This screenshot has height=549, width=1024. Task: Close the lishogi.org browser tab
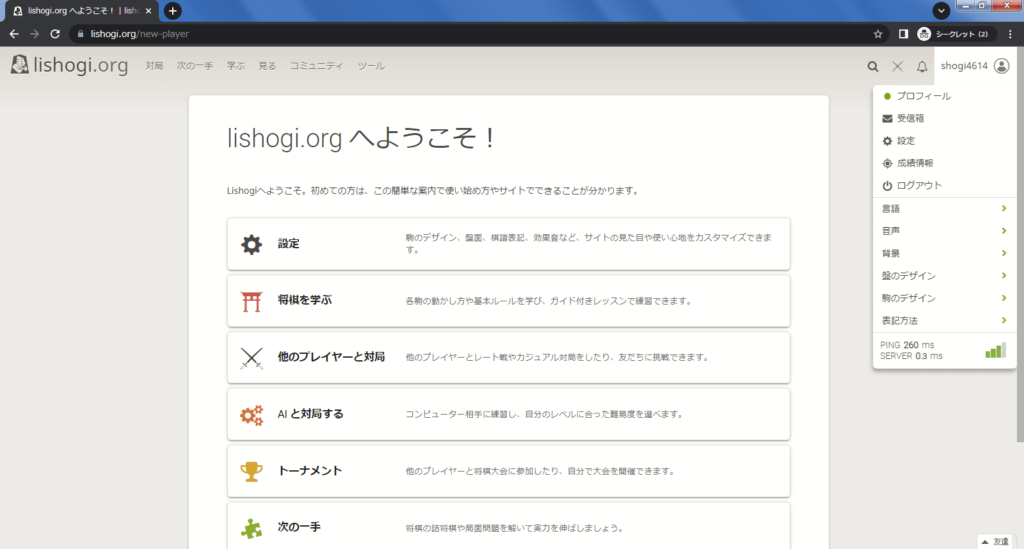(x=148, y=11)
